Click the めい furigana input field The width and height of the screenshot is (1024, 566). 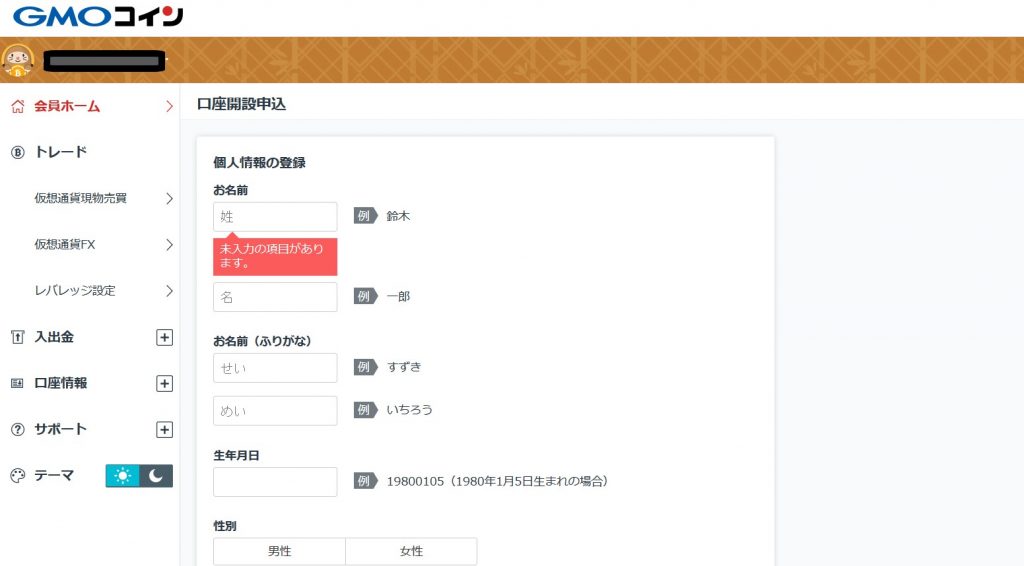tap(275, 411)
